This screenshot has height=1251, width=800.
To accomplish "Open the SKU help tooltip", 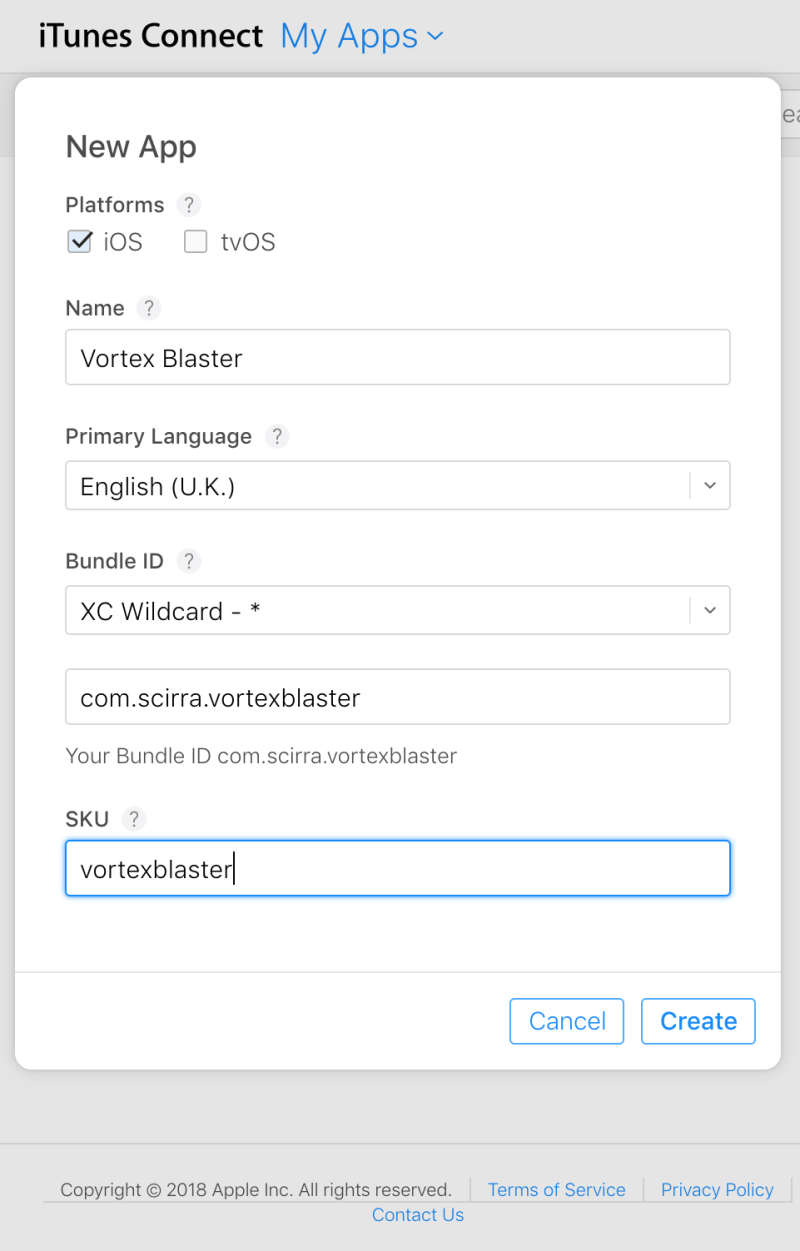I will [134, 818].
